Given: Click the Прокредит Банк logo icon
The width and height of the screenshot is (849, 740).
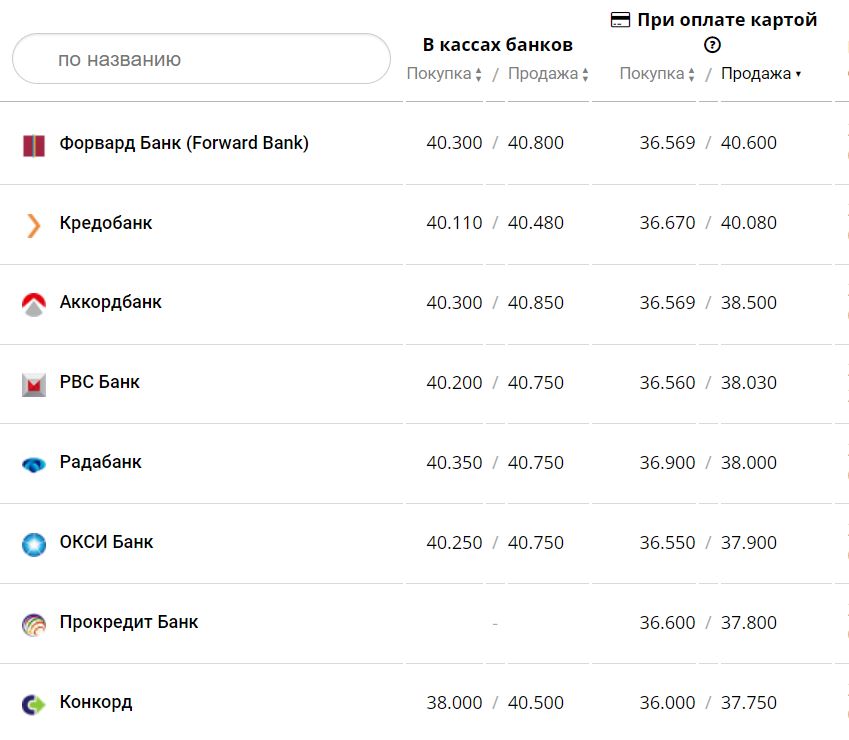Looking at the screenshot, I should pos(34,625).
